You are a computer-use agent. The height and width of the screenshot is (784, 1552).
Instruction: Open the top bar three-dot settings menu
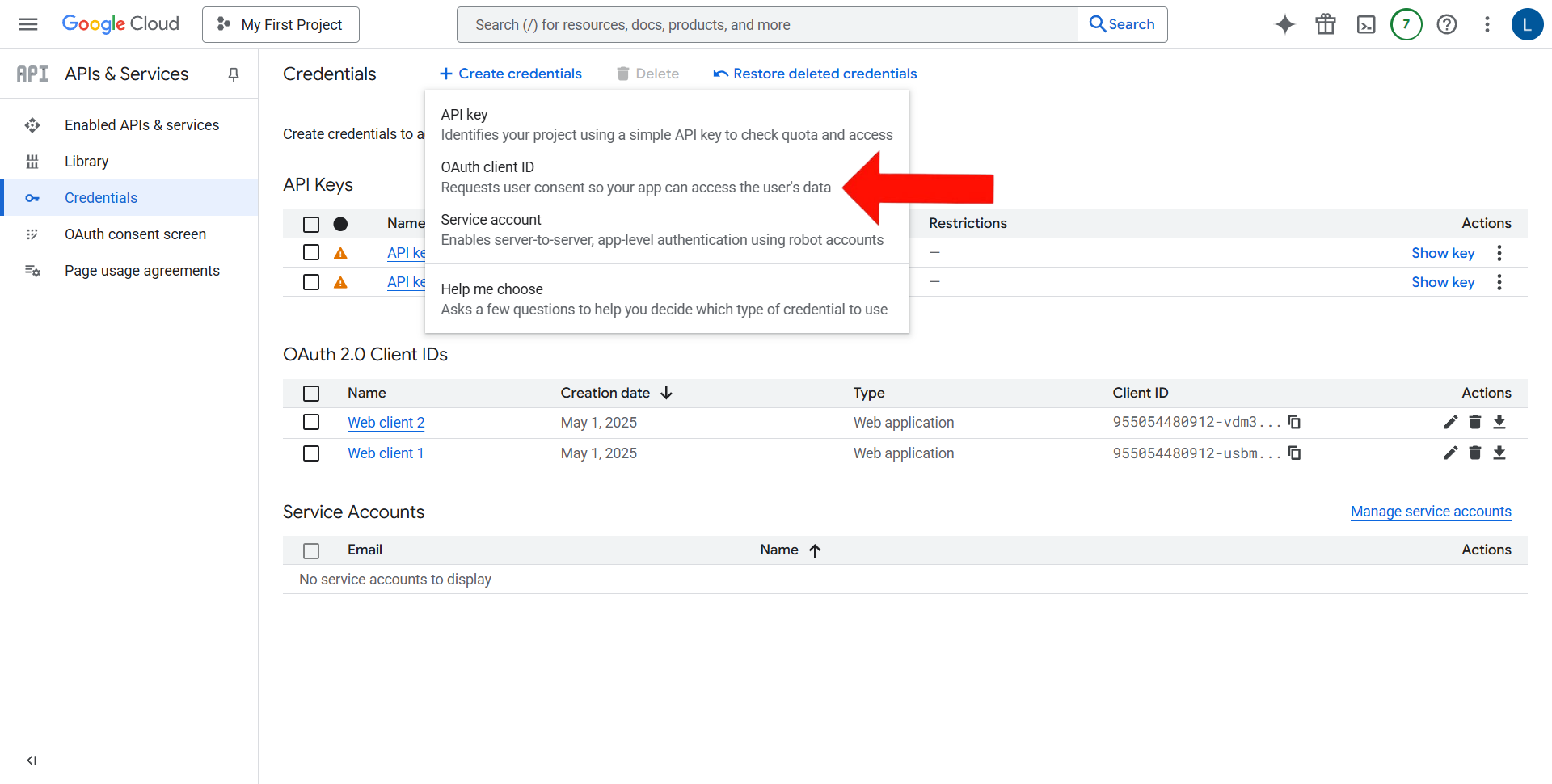1487,24
